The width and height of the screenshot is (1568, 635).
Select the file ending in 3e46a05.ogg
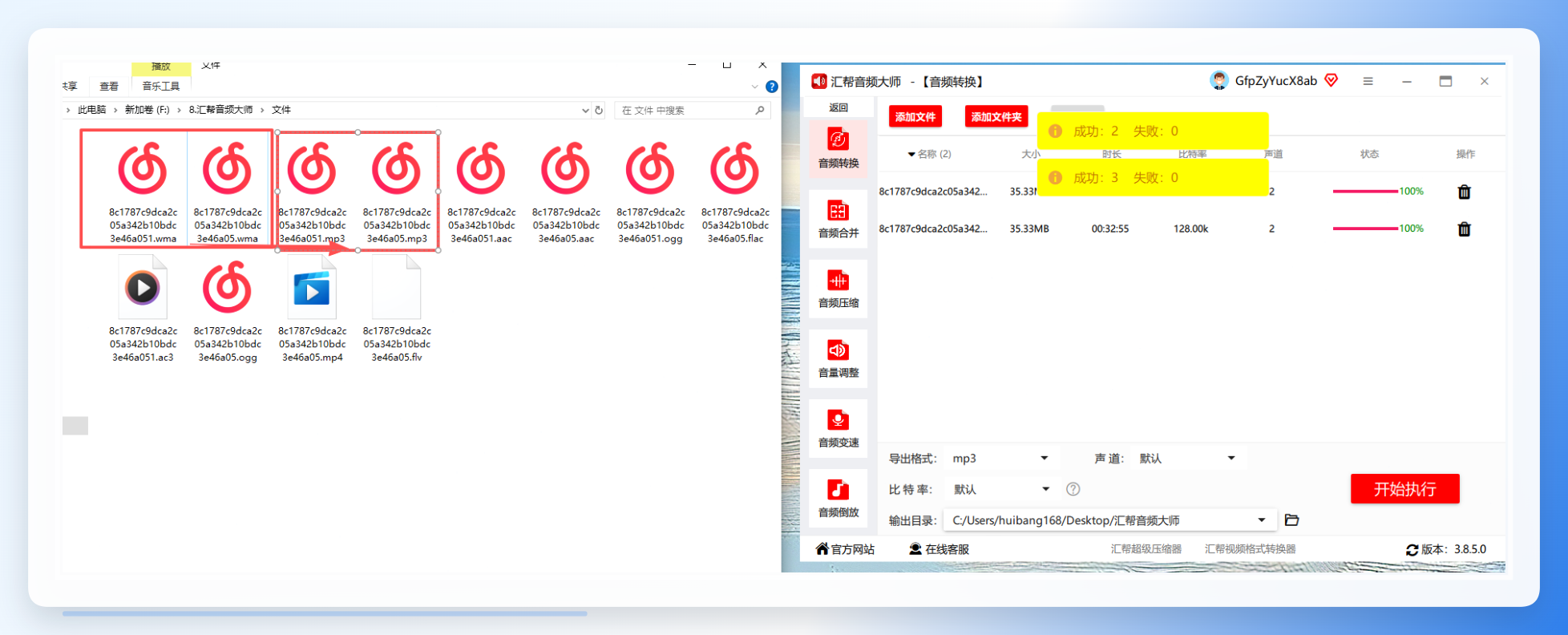tap(228, 309)
